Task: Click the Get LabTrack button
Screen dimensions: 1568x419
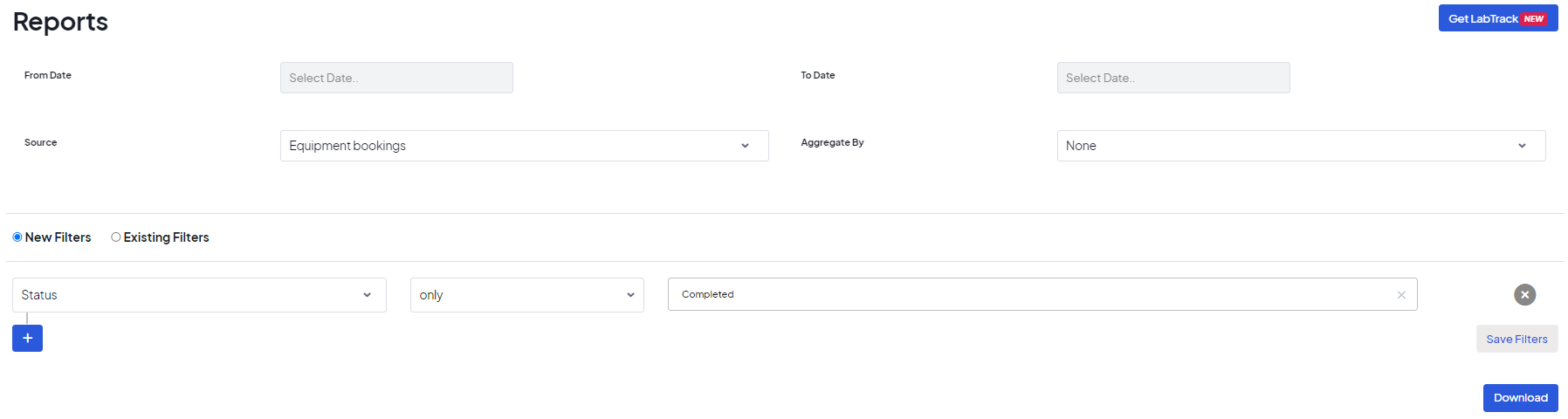Action: [1483, 18]
